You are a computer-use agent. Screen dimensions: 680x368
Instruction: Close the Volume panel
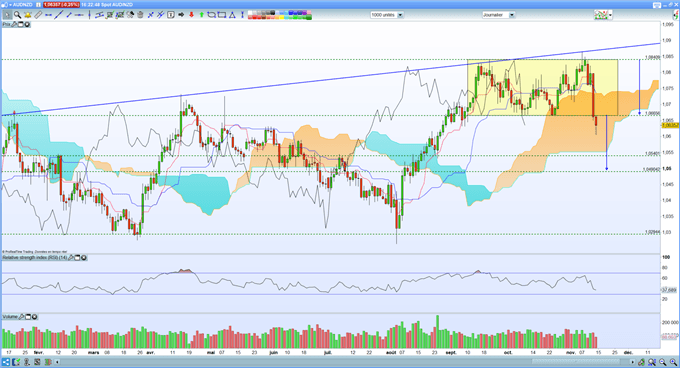tap(34, 317)
